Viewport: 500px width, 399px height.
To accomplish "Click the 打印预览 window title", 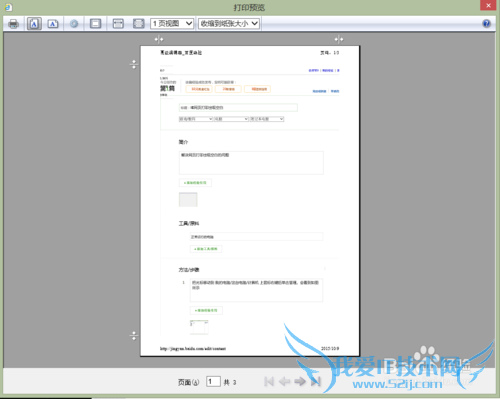I will (249, 7).
